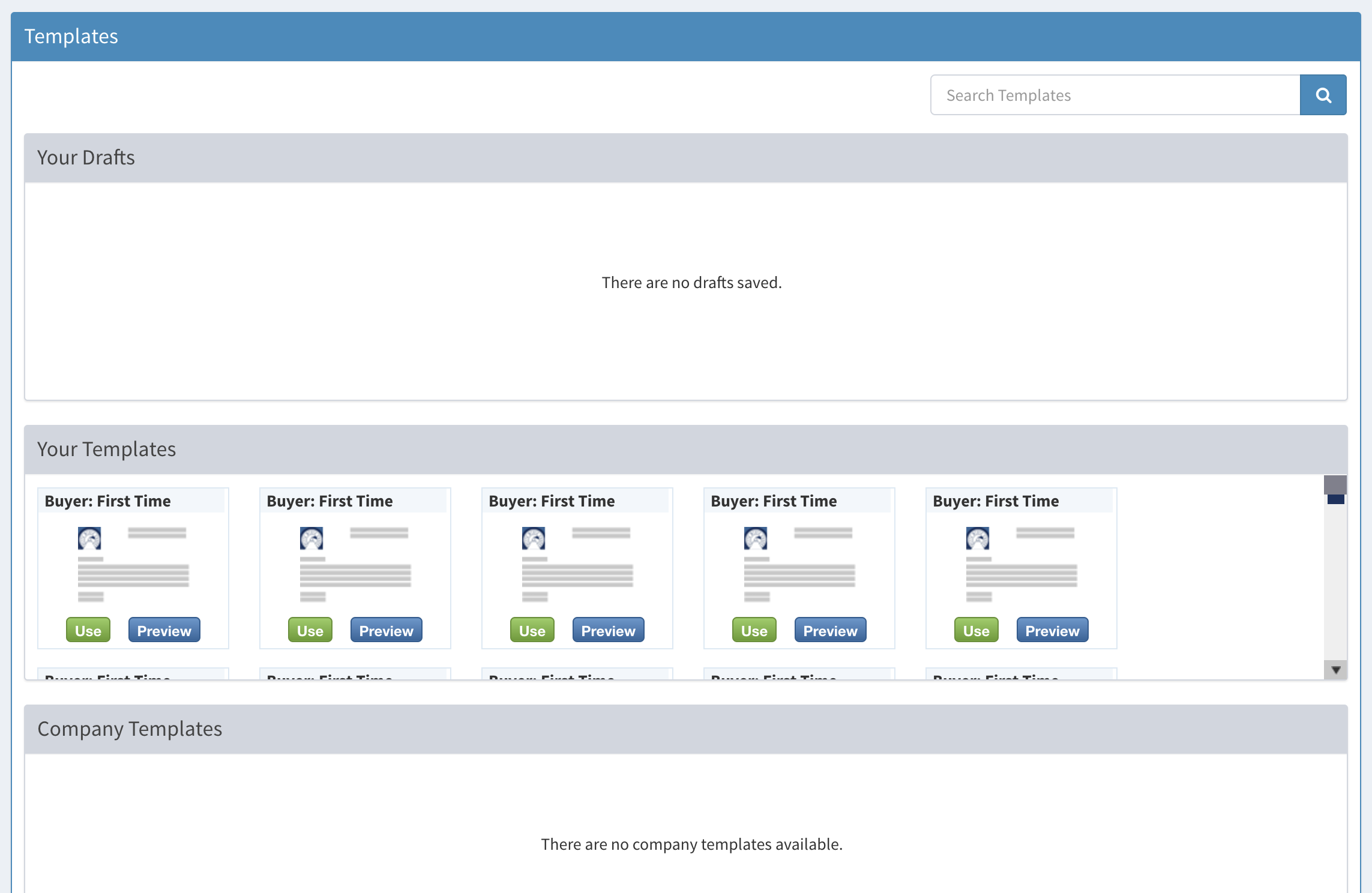Click fourth template's letter thumbnail image
The image size is (1372, 893).
click(799, 564)
